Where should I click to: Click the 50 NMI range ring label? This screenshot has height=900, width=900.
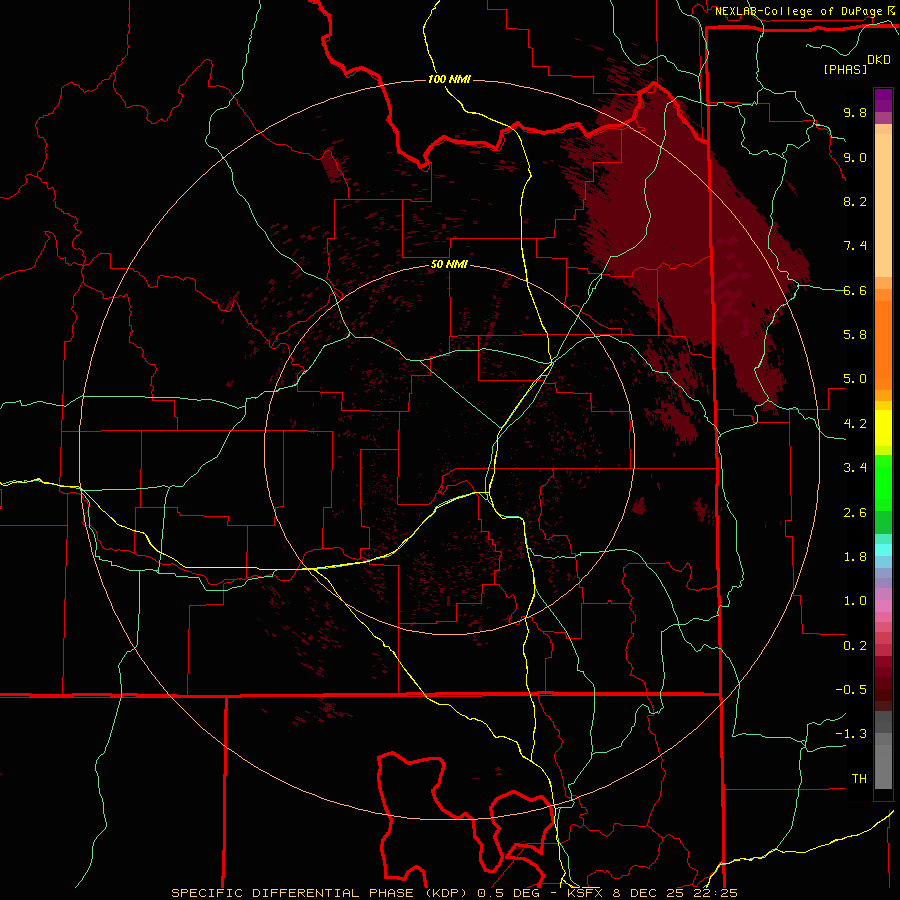click(x=449, y=265)
